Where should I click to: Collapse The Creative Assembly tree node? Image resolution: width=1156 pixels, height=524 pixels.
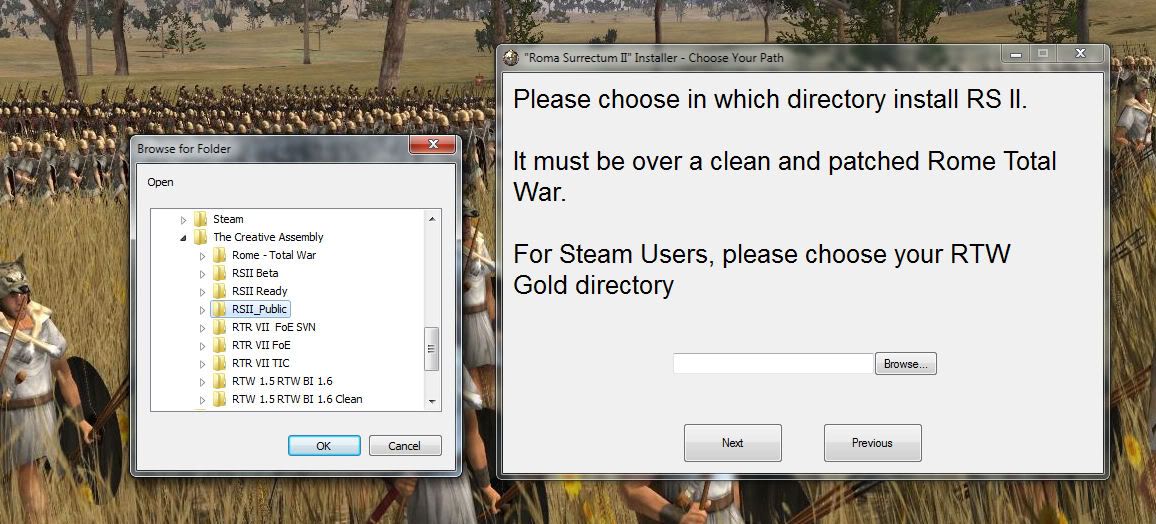click(x=184, y=237)
